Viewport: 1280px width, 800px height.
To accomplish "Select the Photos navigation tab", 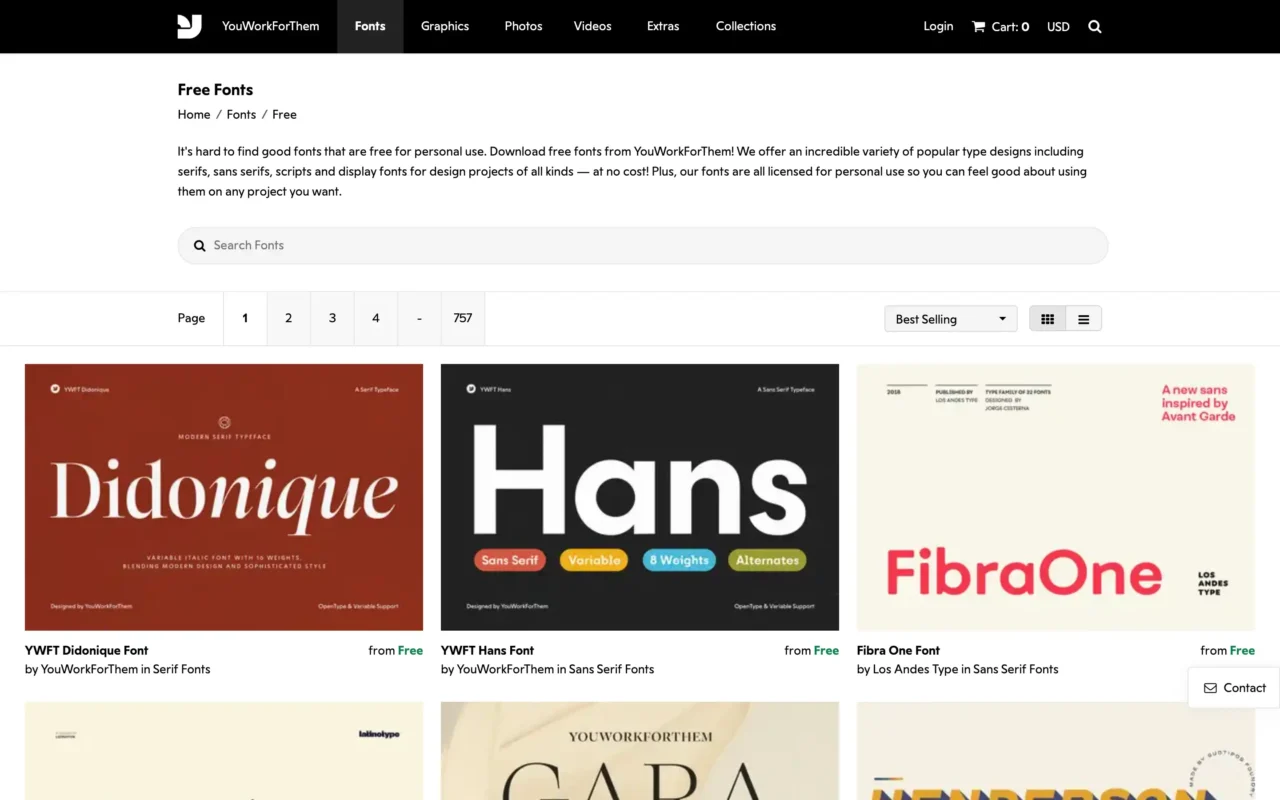I will [x=523, y=26].
